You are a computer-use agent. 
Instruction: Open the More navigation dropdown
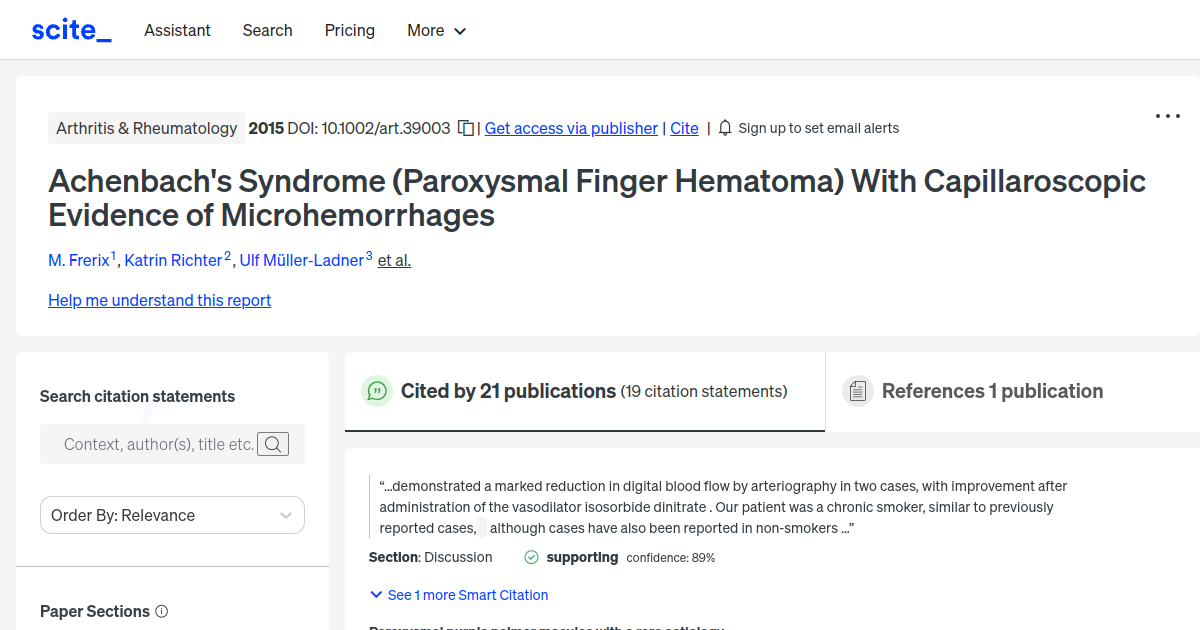tap(436, 31)
